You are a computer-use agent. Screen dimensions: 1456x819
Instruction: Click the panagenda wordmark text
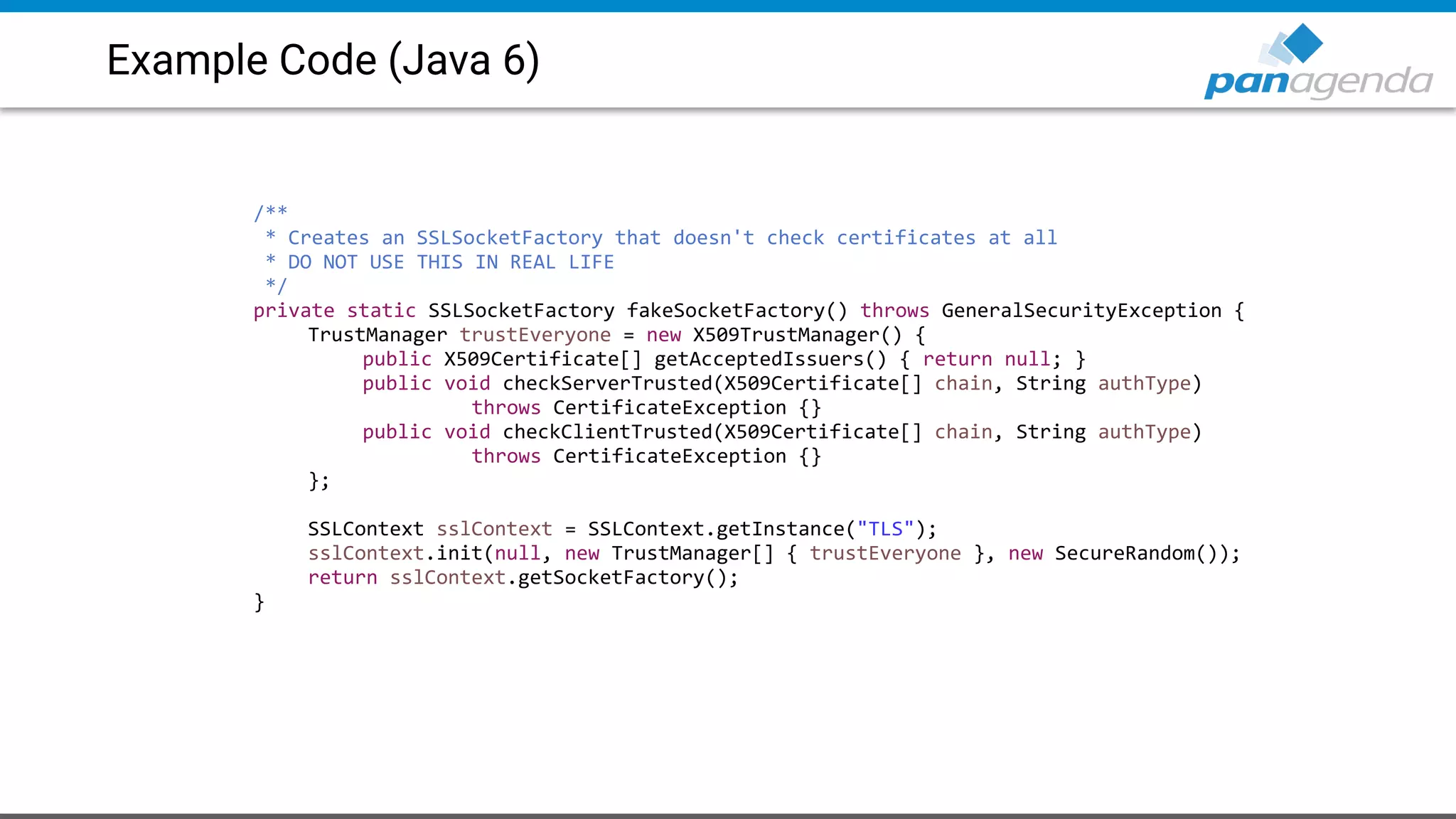(1318, 82)
